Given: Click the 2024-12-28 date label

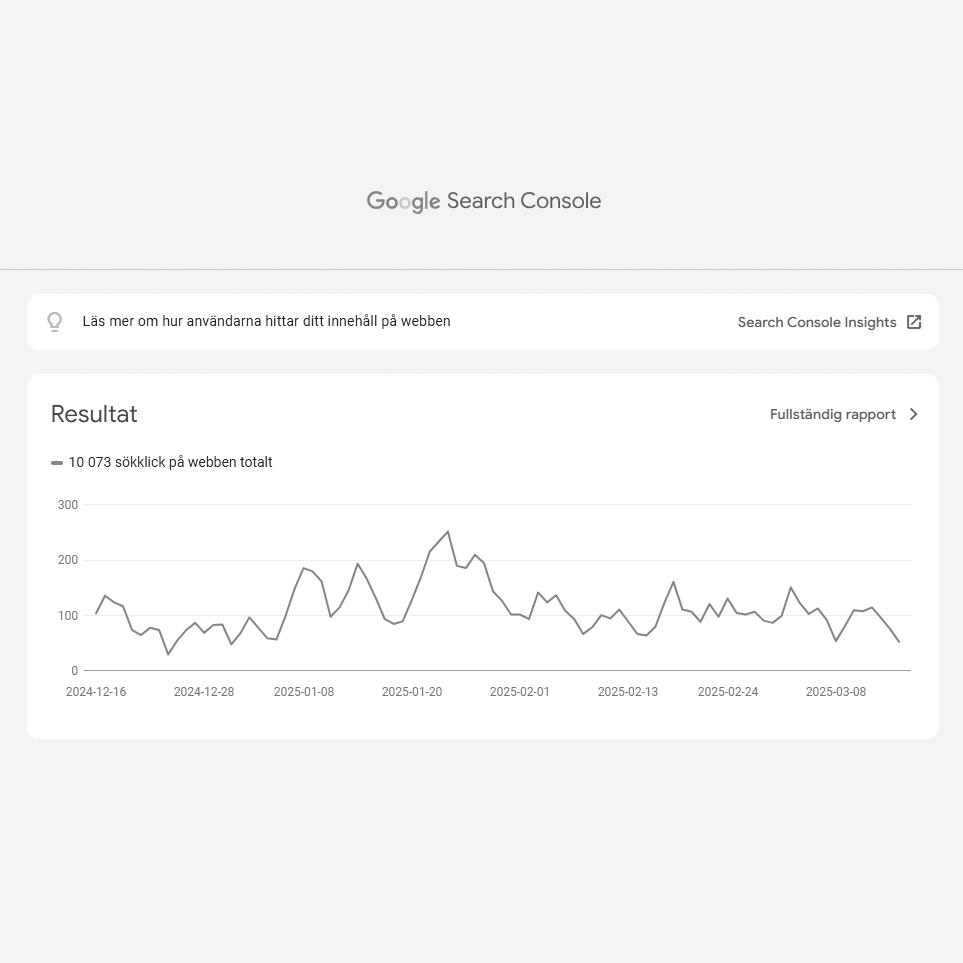Looking at the screenshot, I should 204,692.
